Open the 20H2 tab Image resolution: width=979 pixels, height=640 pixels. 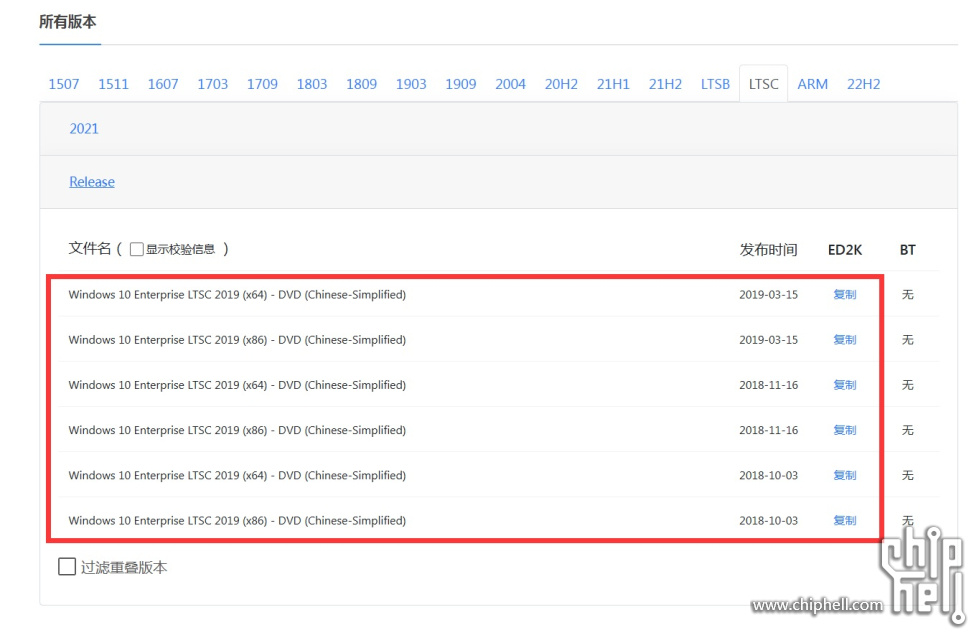pyautogui.click(x=561, y=84)
